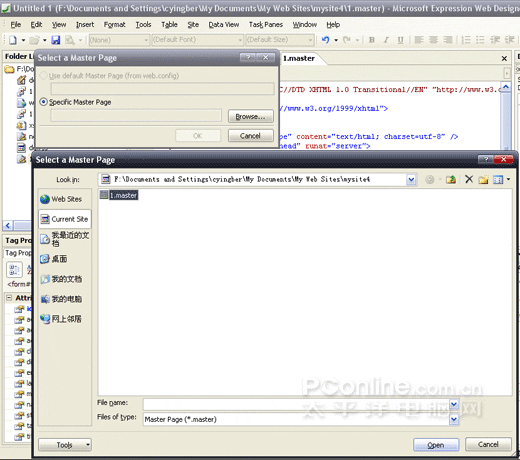This screenshot has height=460, width=520.
Task: Click the Open folder toolbar icon
Action: [34, 40]
